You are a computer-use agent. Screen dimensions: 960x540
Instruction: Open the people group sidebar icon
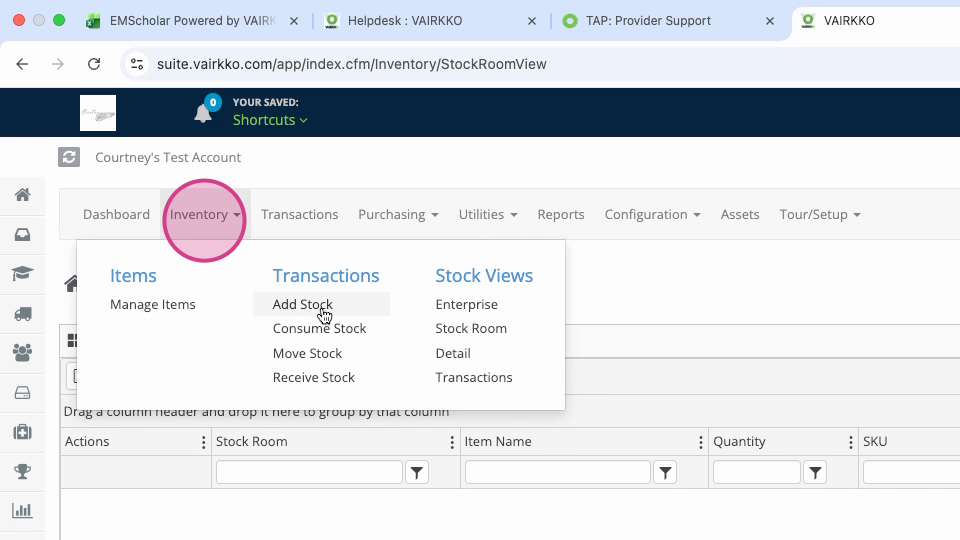pyautogui.click(x=23, y=353)
